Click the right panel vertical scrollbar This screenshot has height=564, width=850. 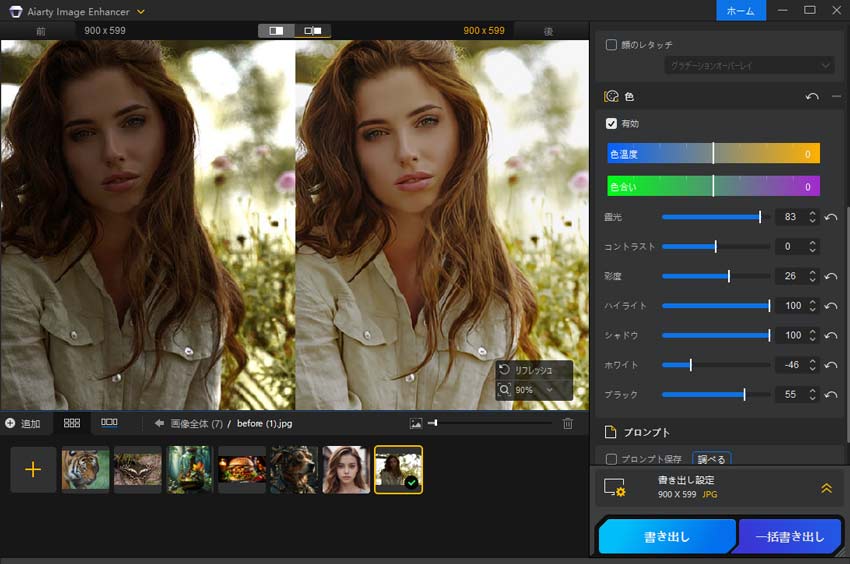pos(847,324)
